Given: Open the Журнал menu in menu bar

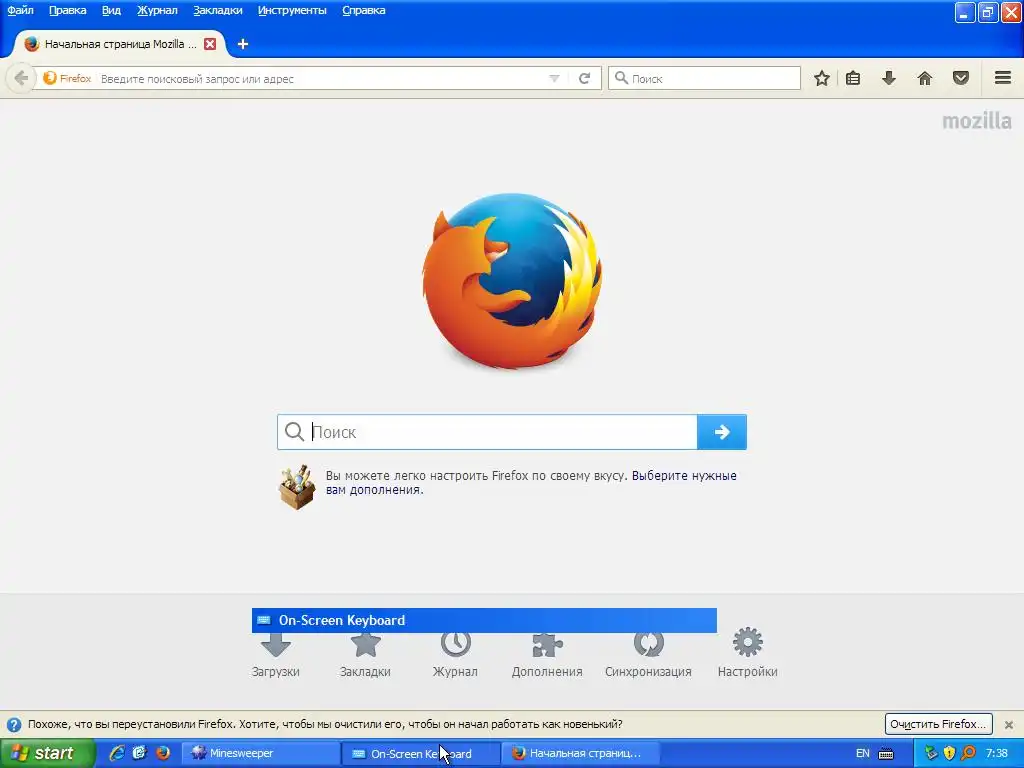Looking at the screenshot, I should click(157, 10).
